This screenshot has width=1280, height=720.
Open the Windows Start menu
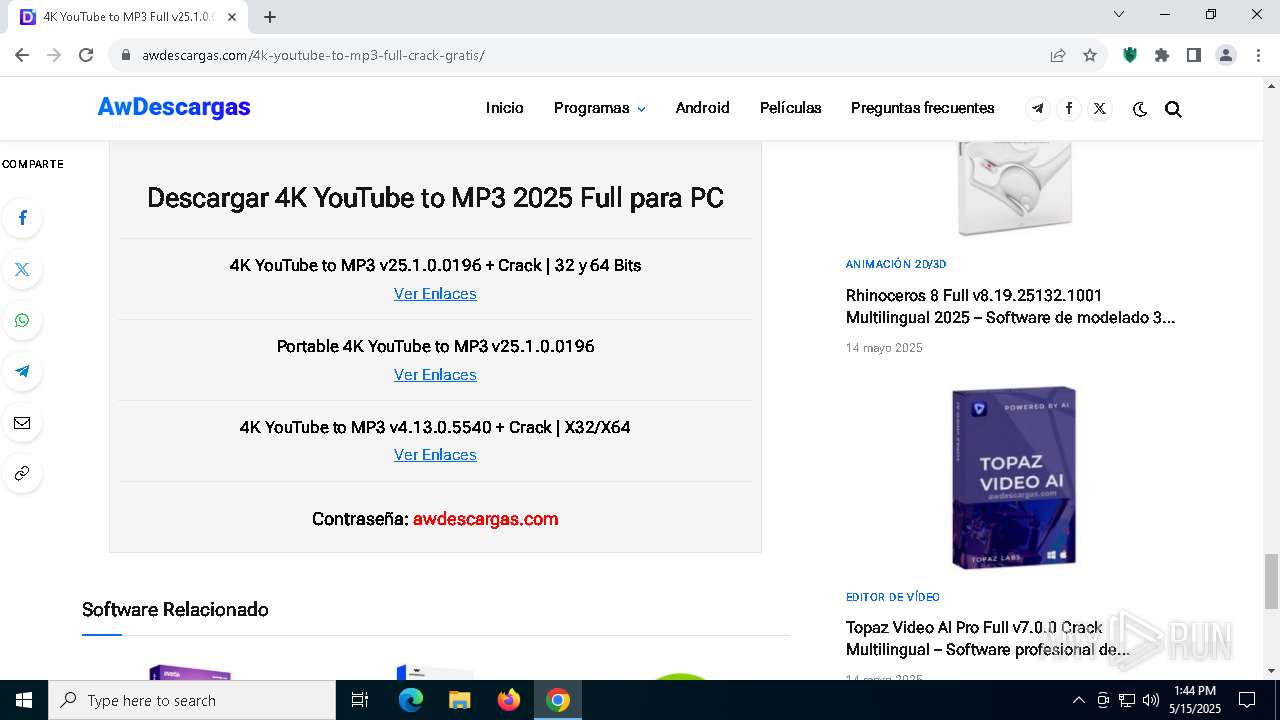click(24, 700)
